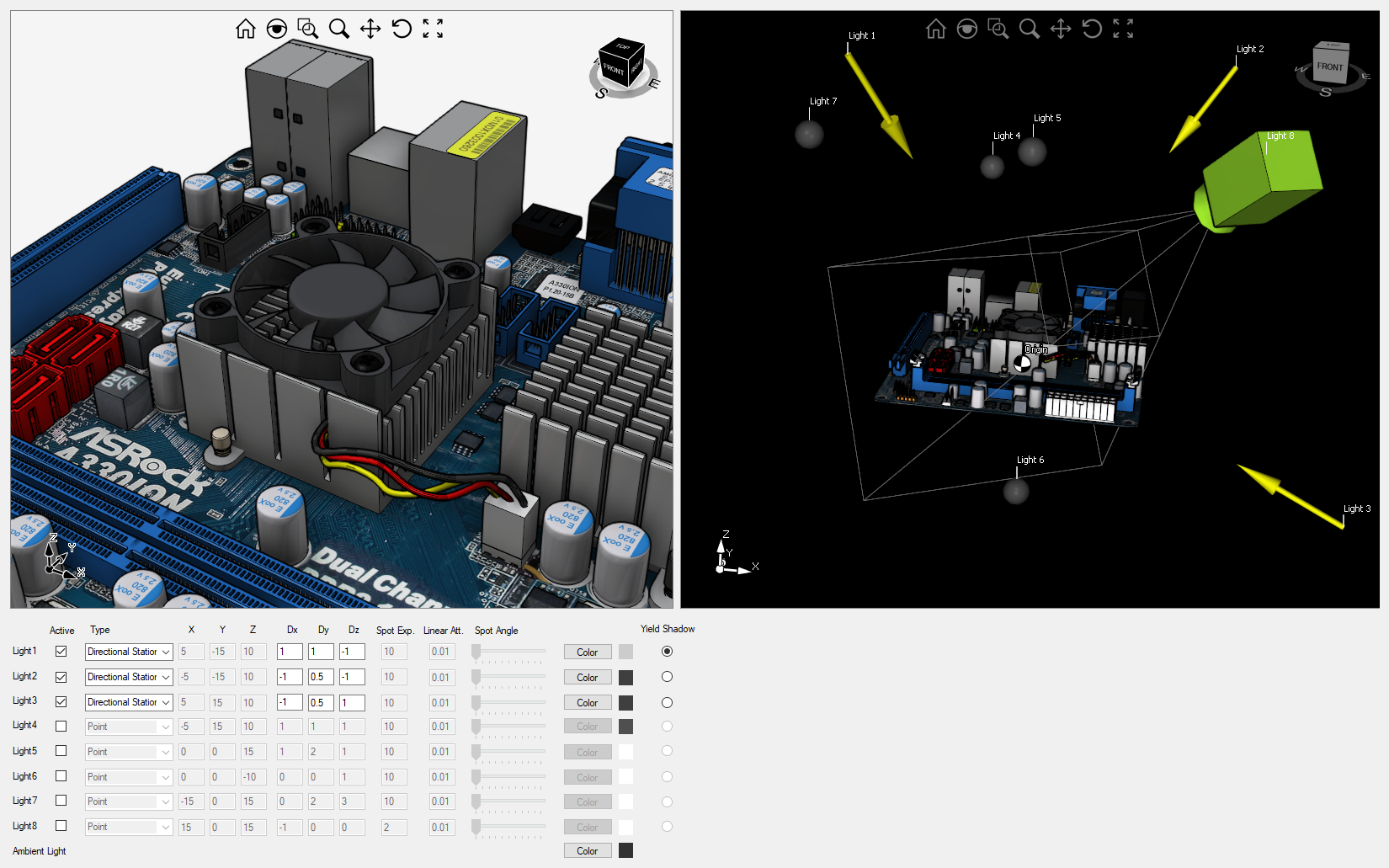Select the Light 3 yellow arrow
Image resolution: width=1389 pixels, height=868 pixels.
(1291, 496)
